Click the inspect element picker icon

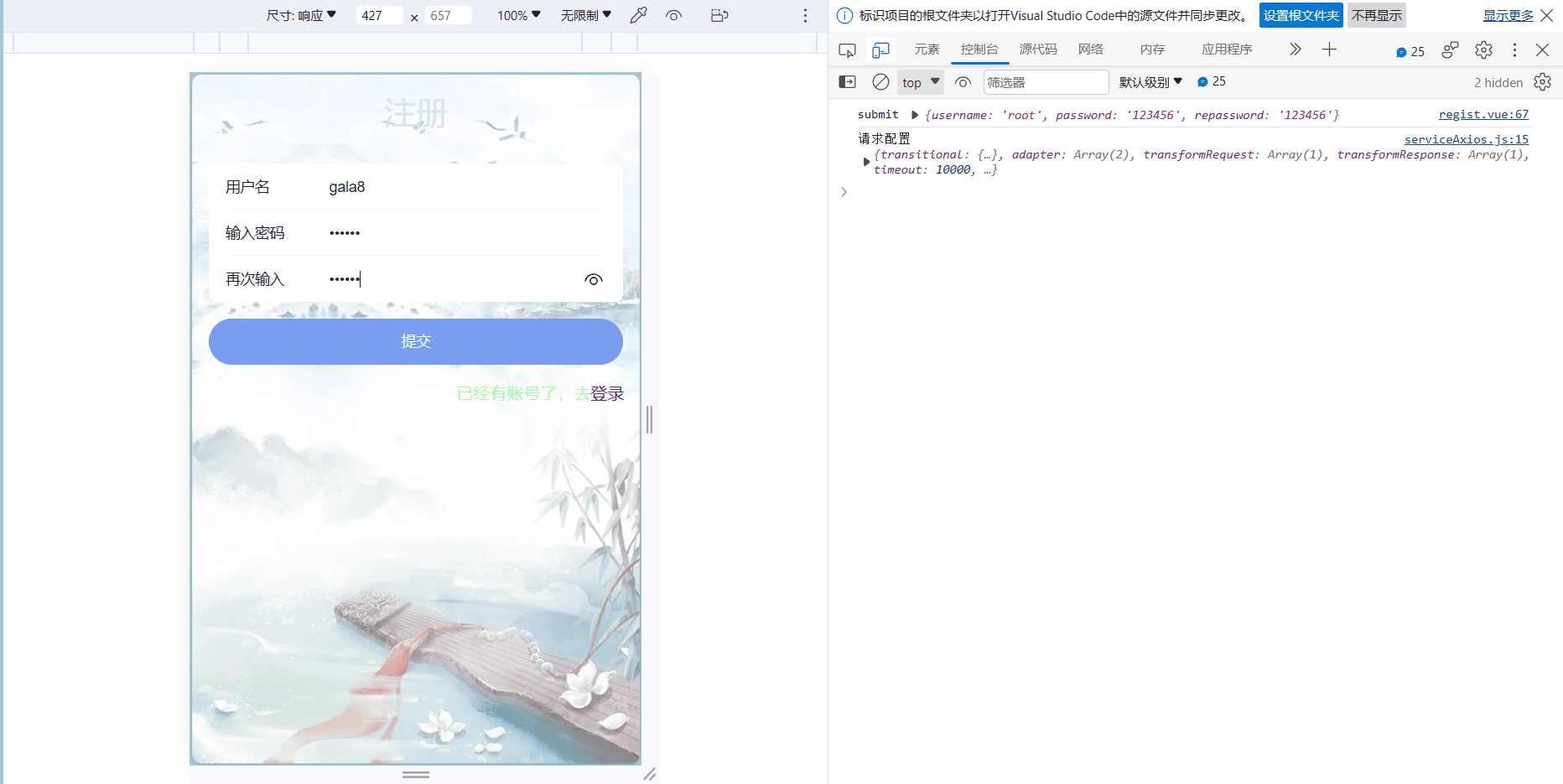pos(847,50)
